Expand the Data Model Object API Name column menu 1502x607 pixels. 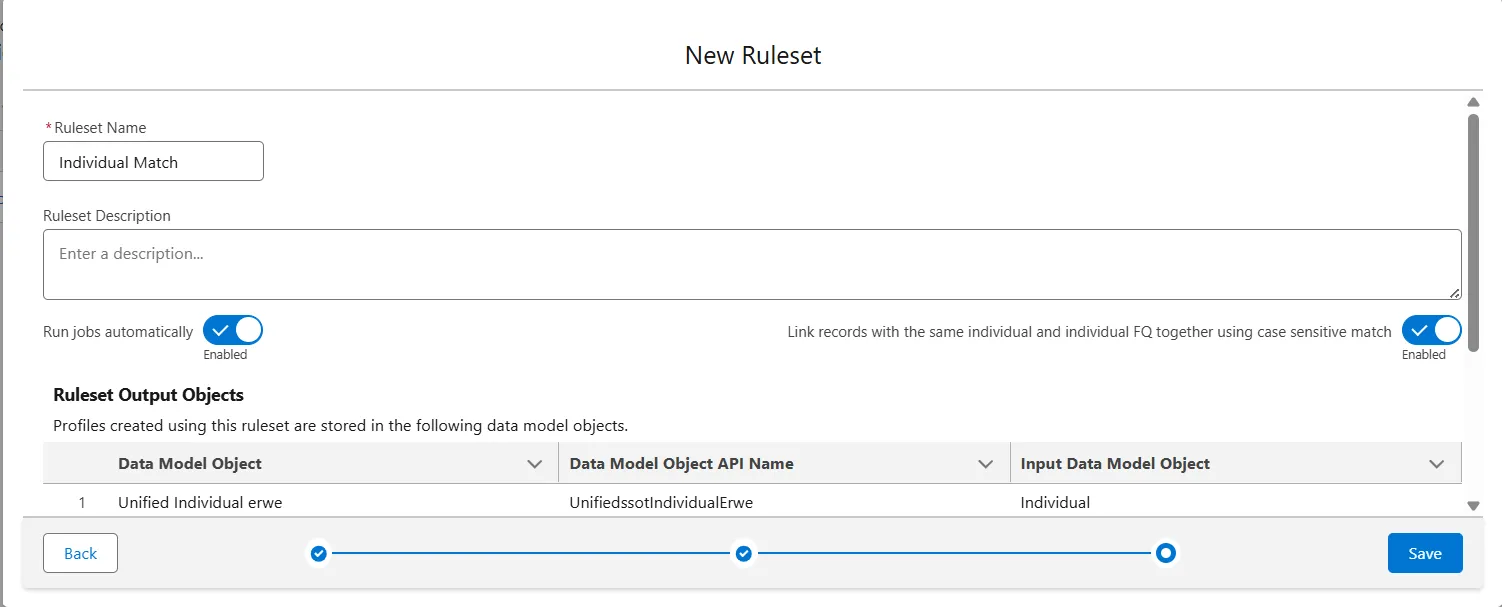point(986,464)
